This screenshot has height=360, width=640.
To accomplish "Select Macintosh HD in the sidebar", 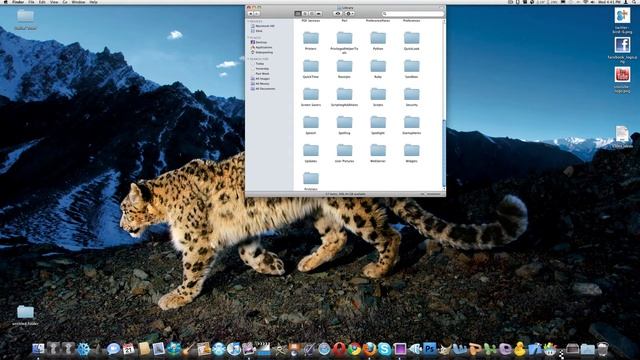I will point(262,26).
